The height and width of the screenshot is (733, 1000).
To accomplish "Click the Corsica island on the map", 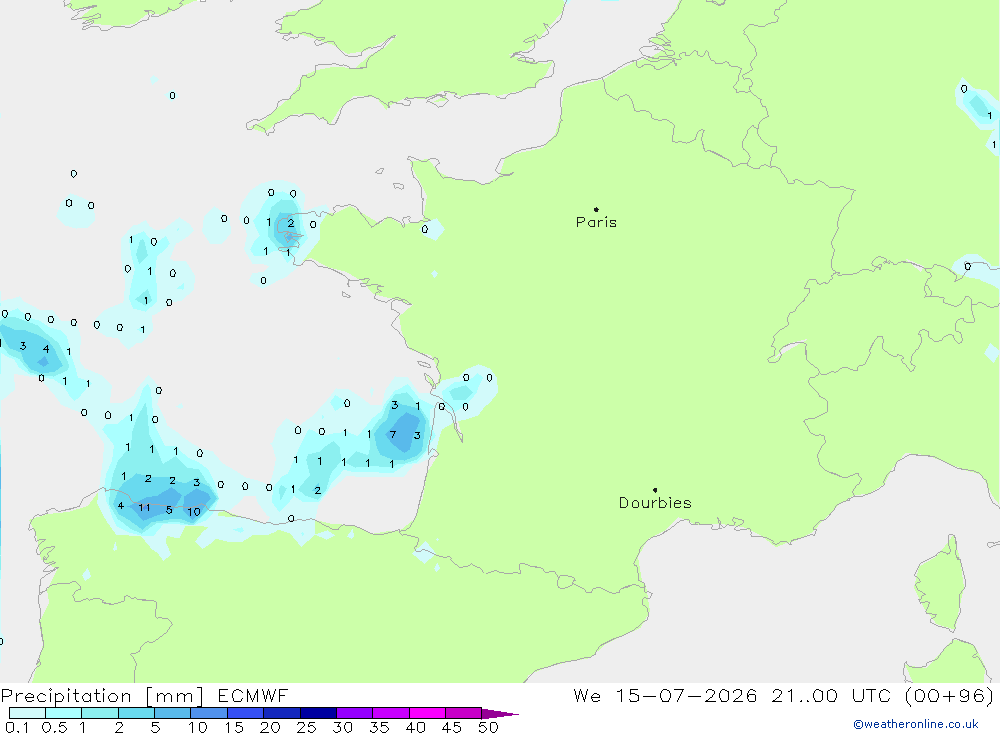I will 939,583.
